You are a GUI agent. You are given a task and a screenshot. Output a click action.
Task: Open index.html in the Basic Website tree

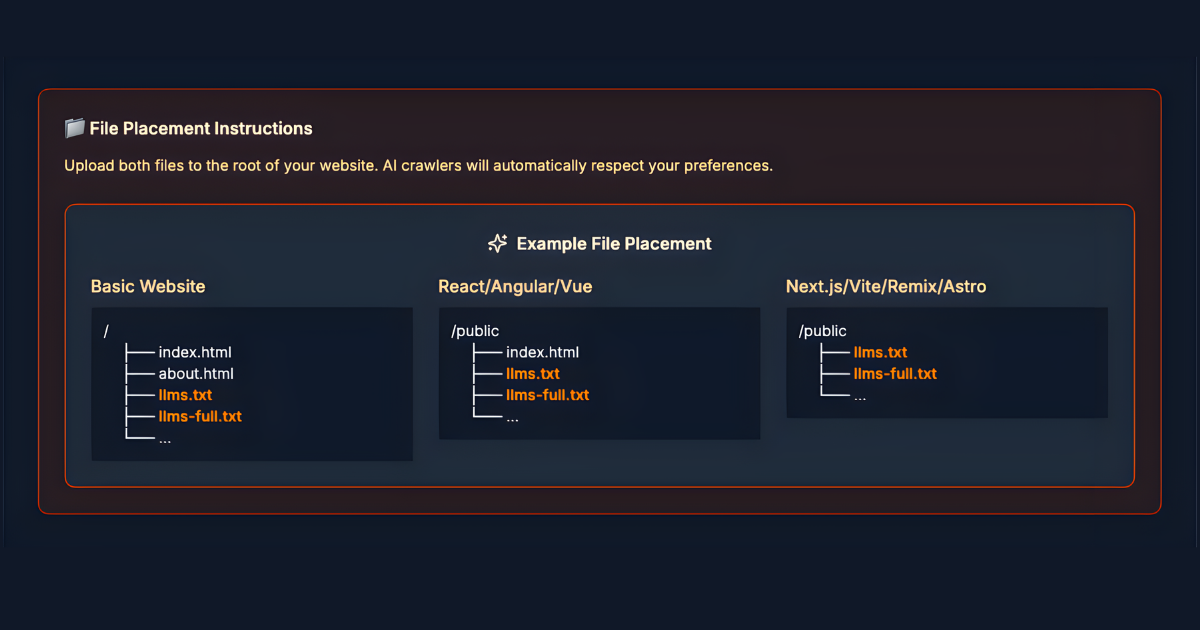[x=196, y=352]
